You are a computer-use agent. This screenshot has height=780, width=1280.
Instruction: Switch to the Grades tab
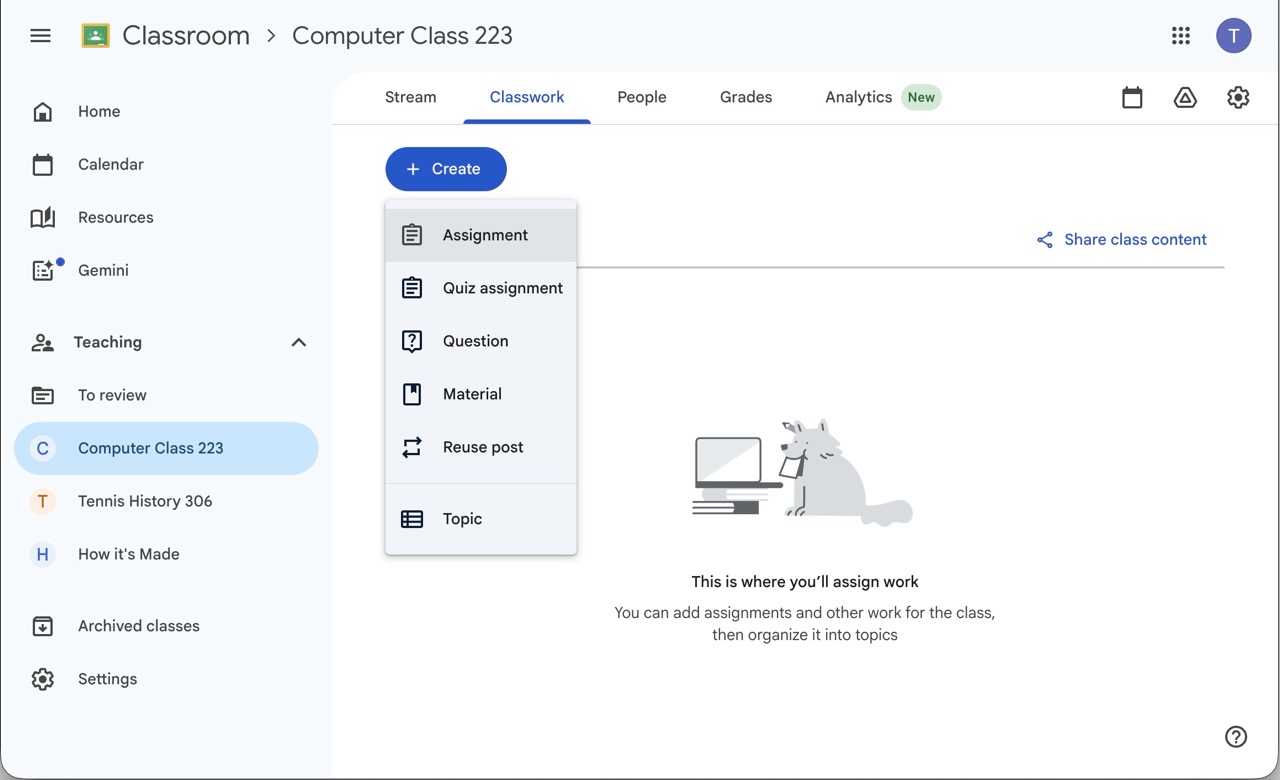click(x=746, y=97)
